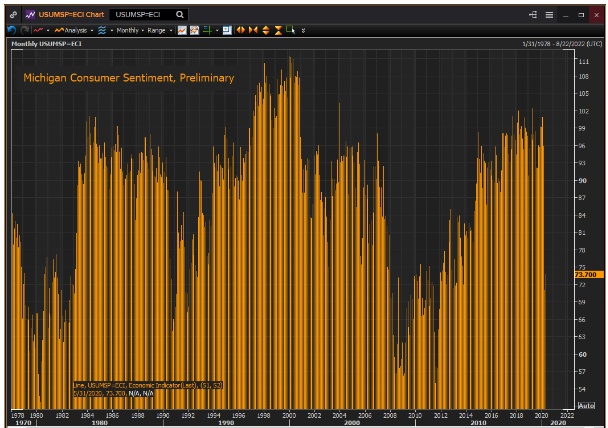The image size is (608, 428).
Task: Click the 73.700 last value label
Action: pos(586,274)
